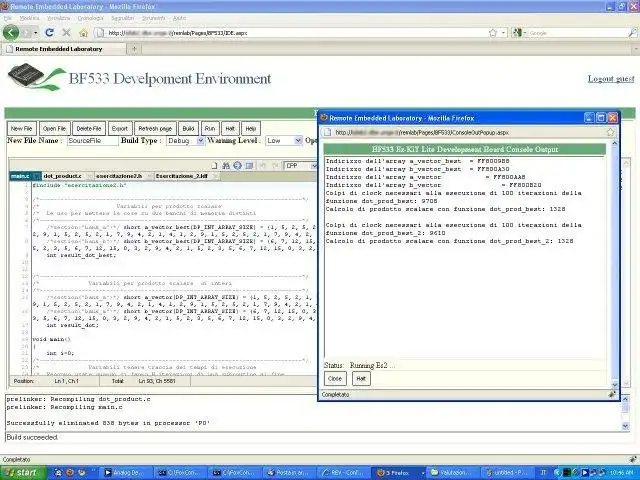Screen dimensions: 640x480
Task: Bookmark this page with the star icon in main window
Action: [493, 33]
